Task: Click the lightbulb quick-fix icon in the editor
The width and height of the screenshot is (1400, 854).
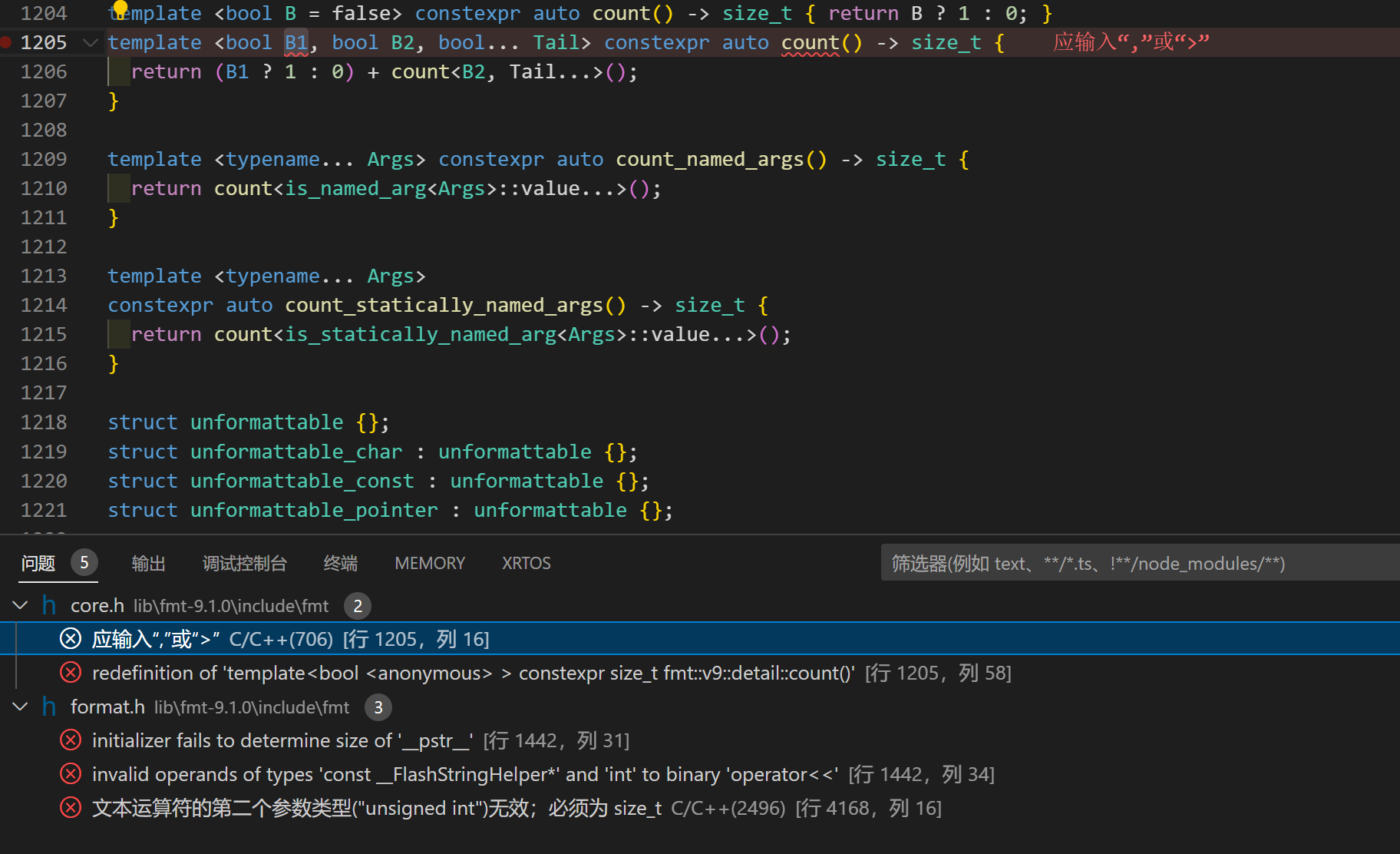Action: pos(120,8)
